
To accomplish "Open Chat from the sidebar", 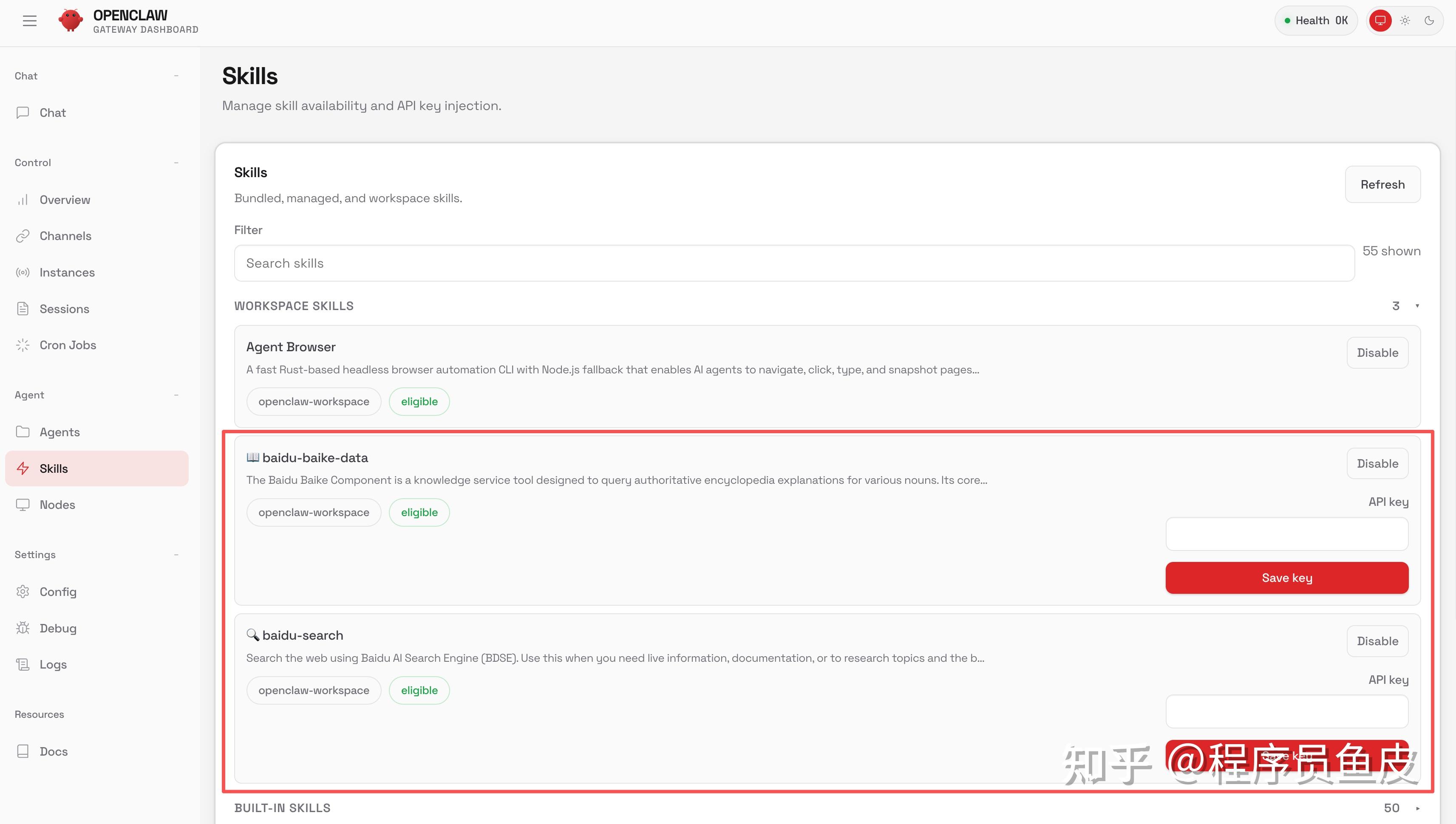I will coord(53,113).
